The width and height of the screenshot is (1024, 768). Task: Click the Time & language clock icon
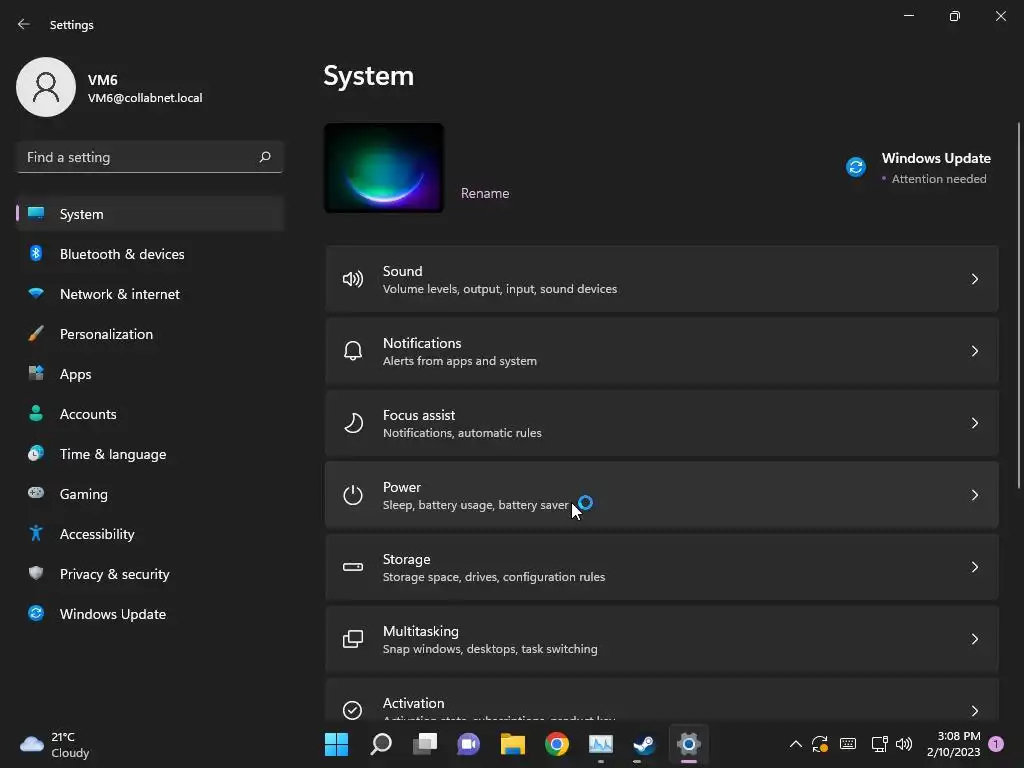pos(36,453)
